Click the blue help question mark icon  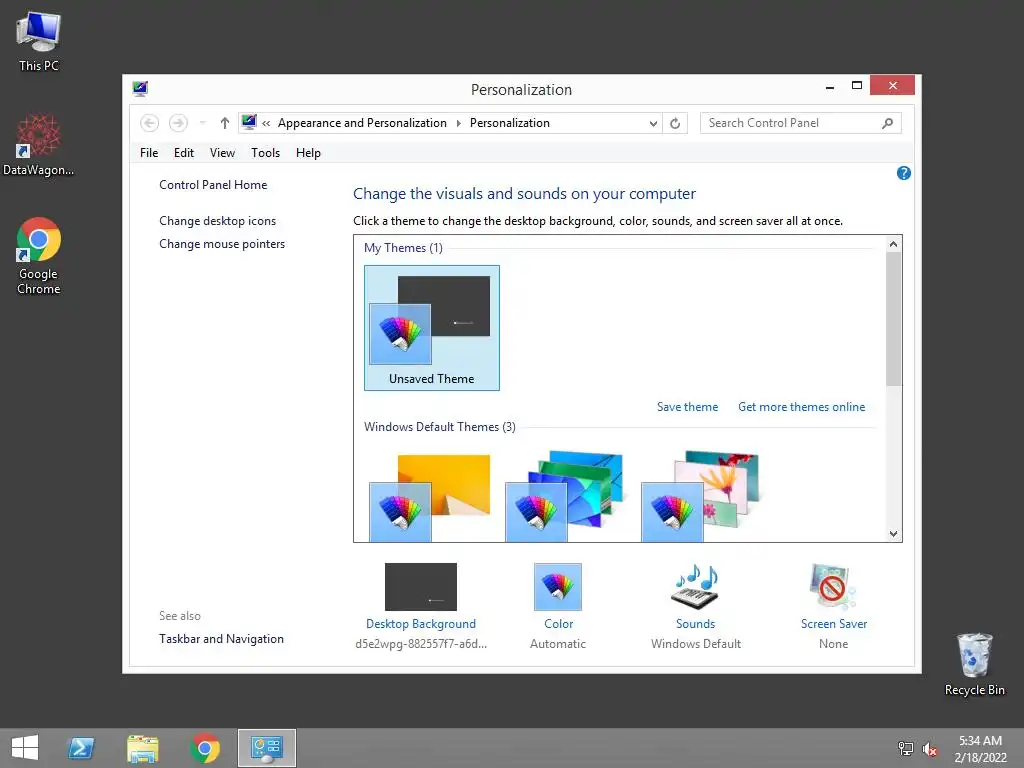pyautogui.click(x=903, y=173)
